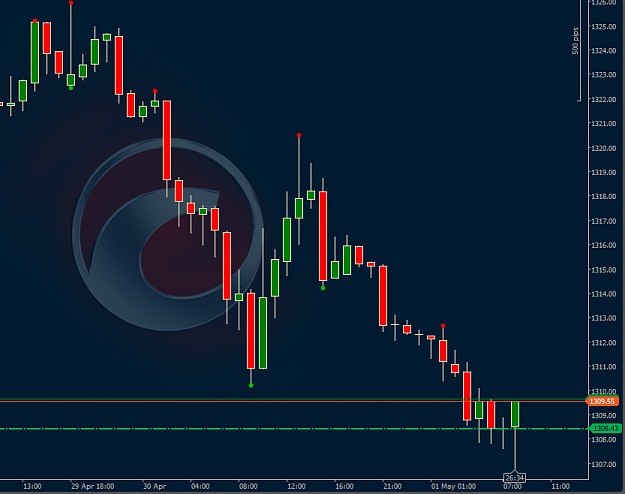Click the 16:00 time axis label
Image resolution: width=625 pixels, height=494 pixels.
tap(344, 486)
